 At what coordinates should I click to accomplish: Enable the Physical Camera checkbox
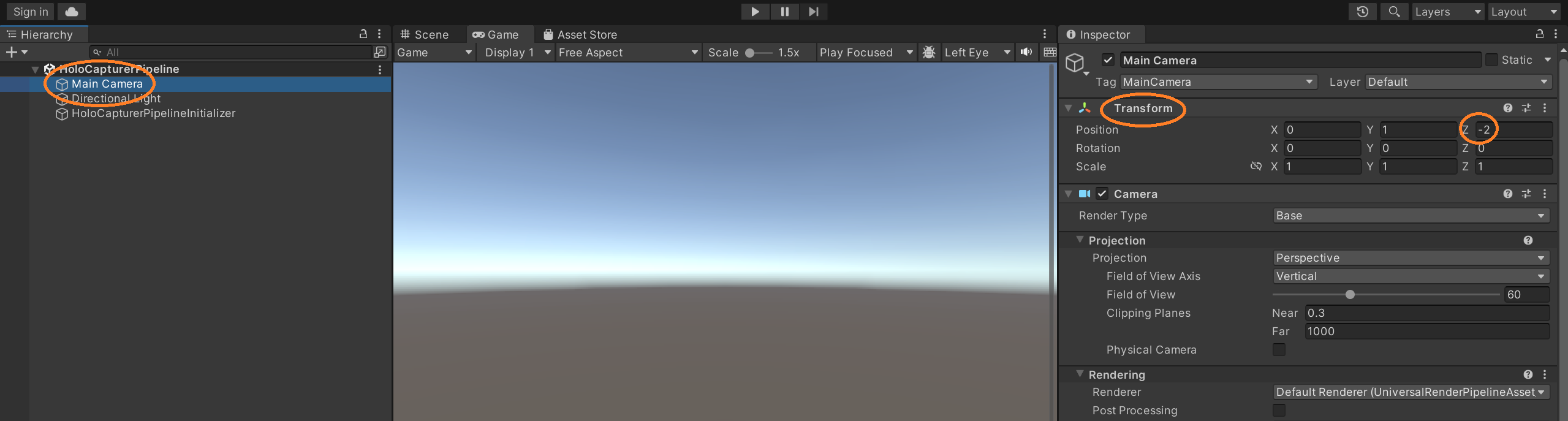pyautogui.click(x=1279, y=350)
